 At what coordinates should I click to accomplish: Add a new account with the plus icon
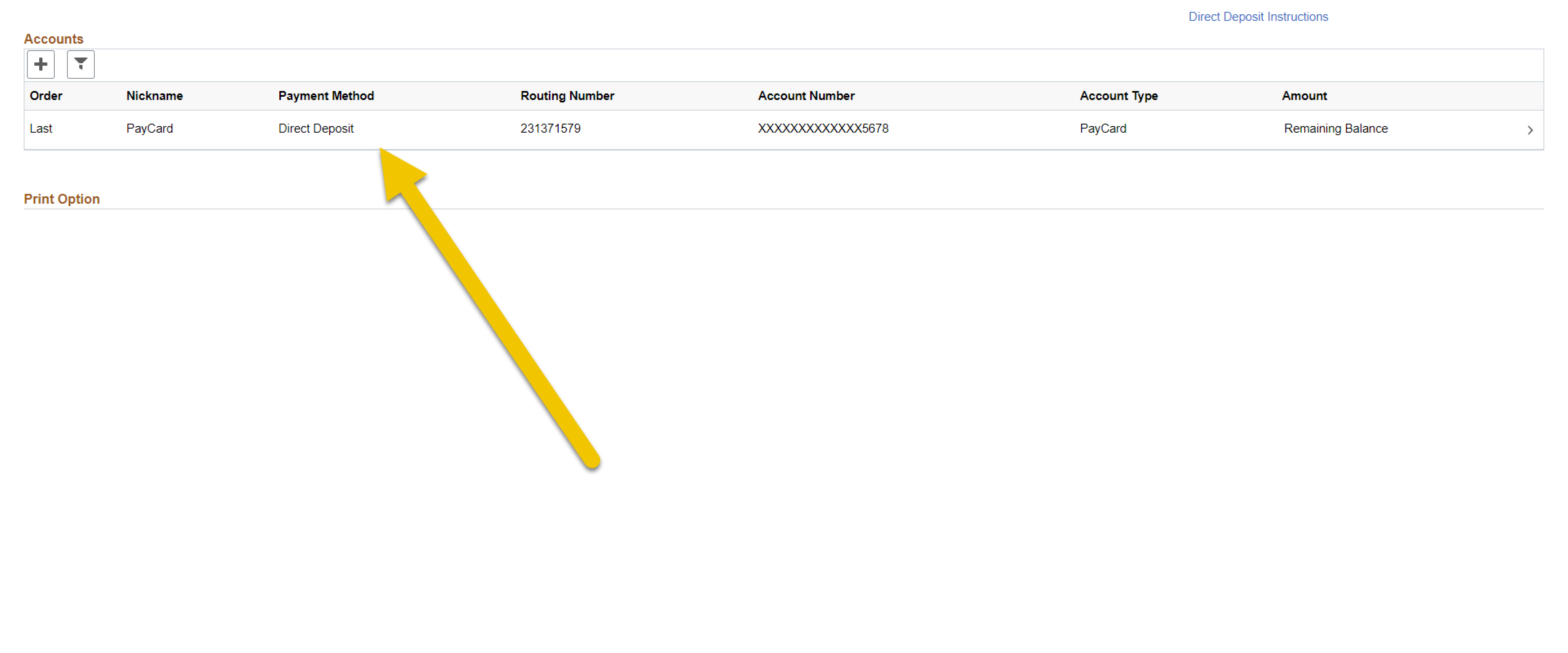(x=40, y=64)
